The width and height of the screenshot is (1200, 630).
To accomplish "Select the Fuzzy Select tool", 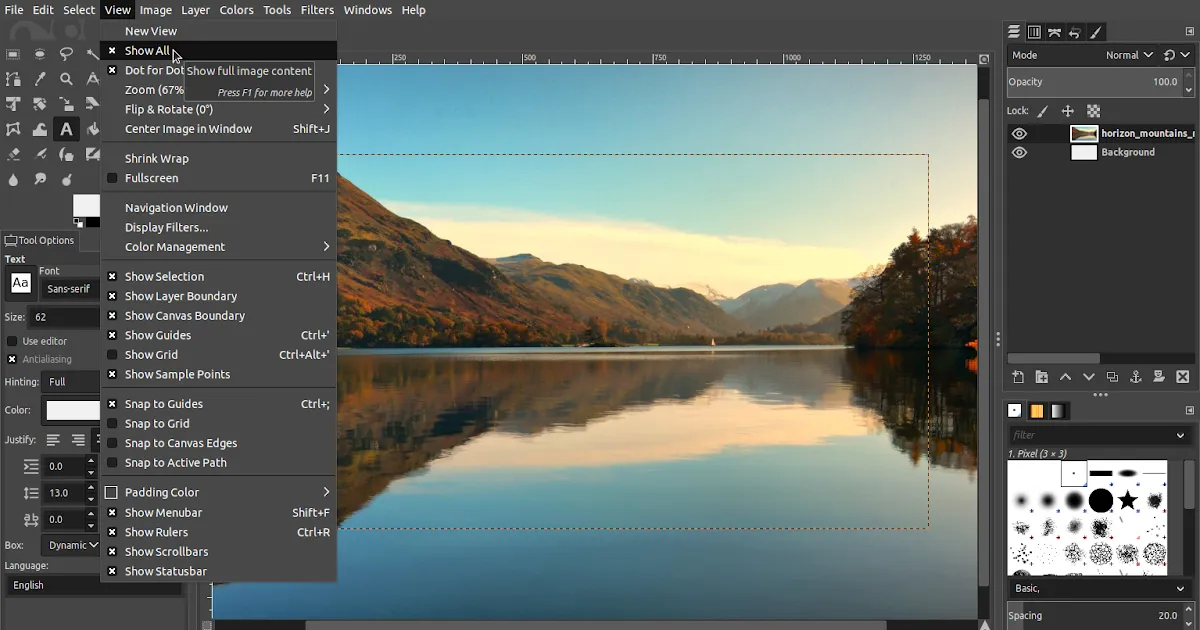I will [92, 55].
